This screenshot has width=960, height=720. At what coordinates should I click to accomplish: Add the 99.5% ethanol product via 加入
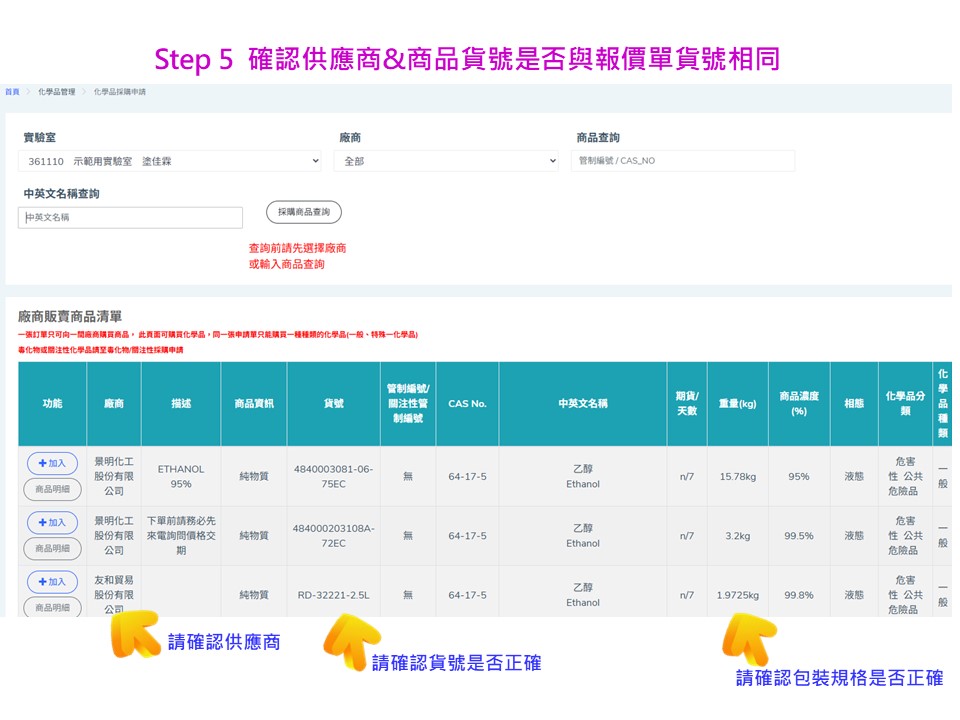52,523
